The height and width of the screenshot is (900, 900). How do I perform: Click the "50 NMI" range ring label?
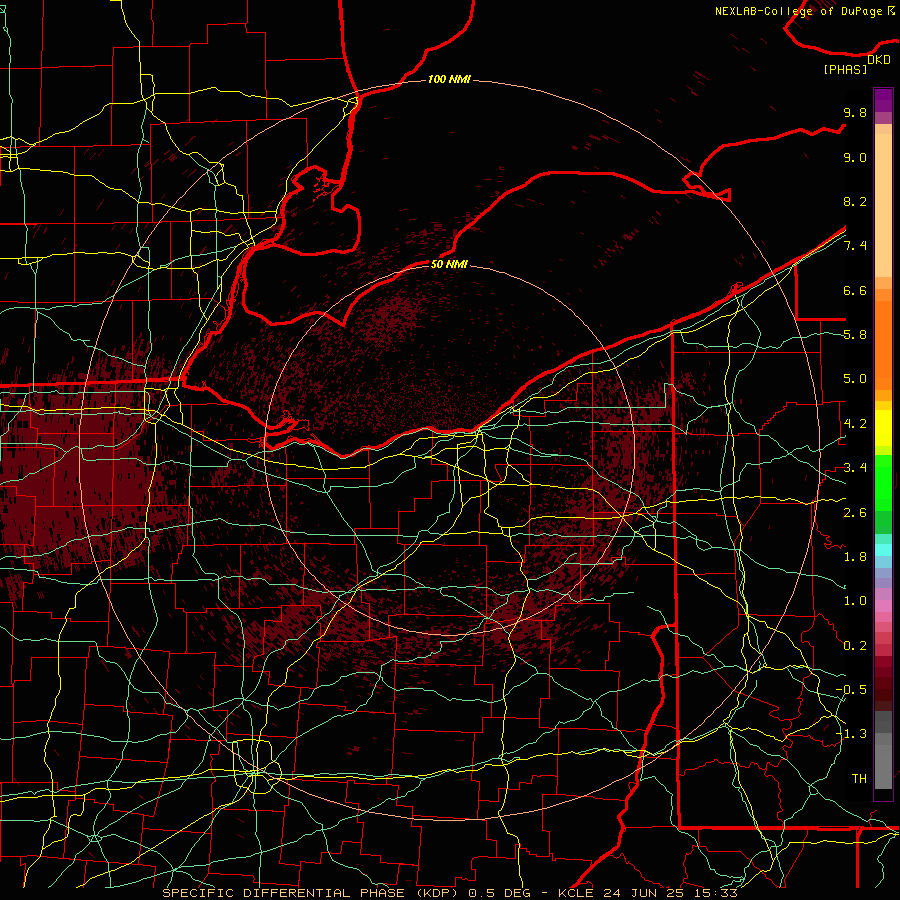[449, 264]
